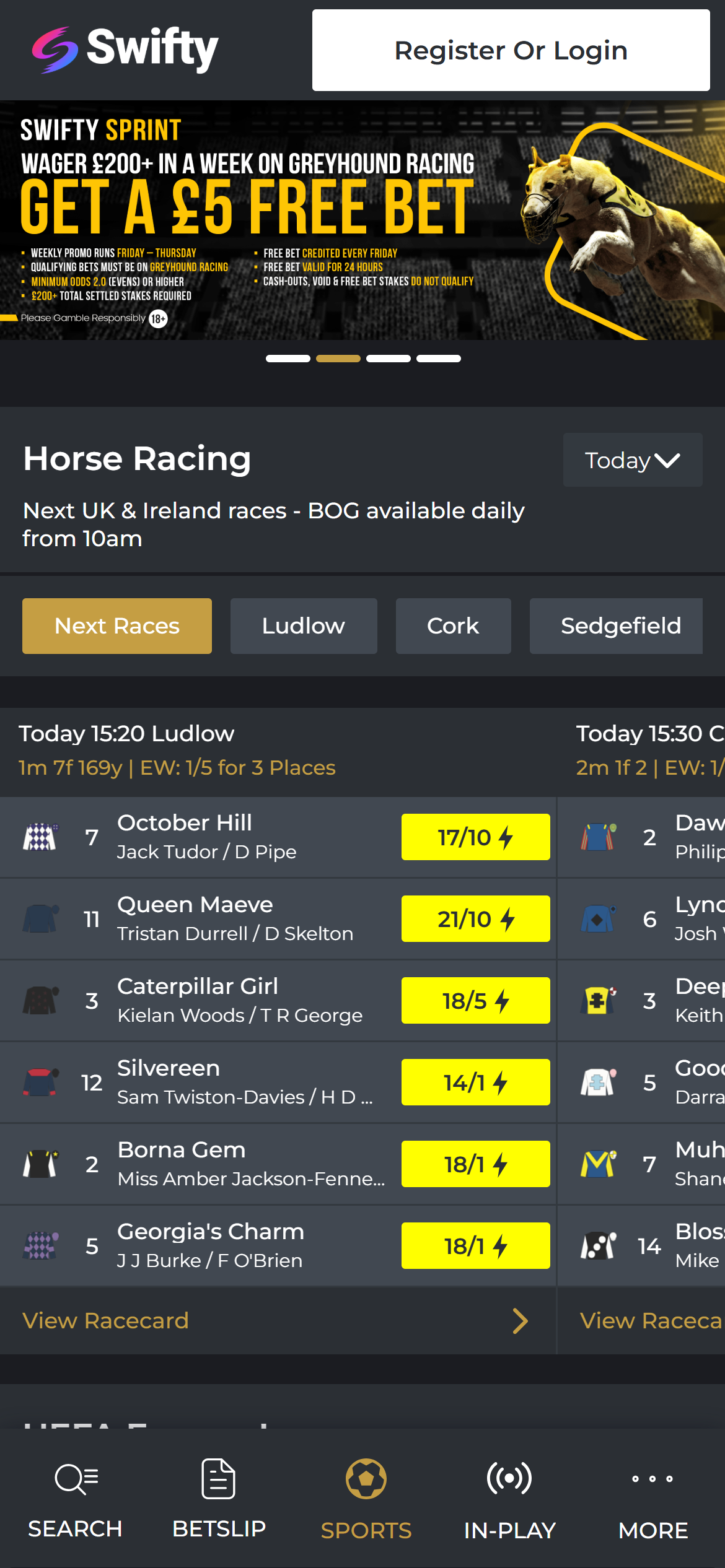The height and width of the screenshot is (1568, 725).
Task: Tap the Swifty logo
Action: click(x=125, y=50)
